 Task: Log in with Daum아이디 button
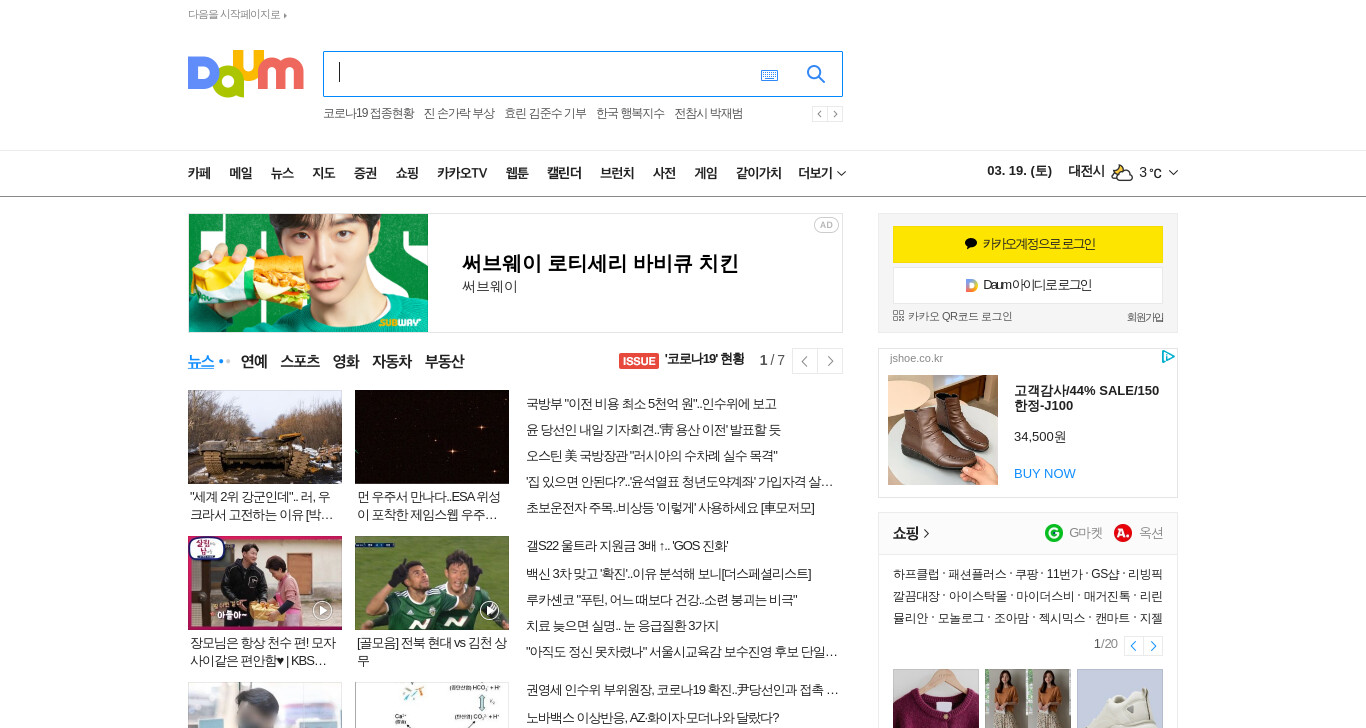coord(1028,285)
